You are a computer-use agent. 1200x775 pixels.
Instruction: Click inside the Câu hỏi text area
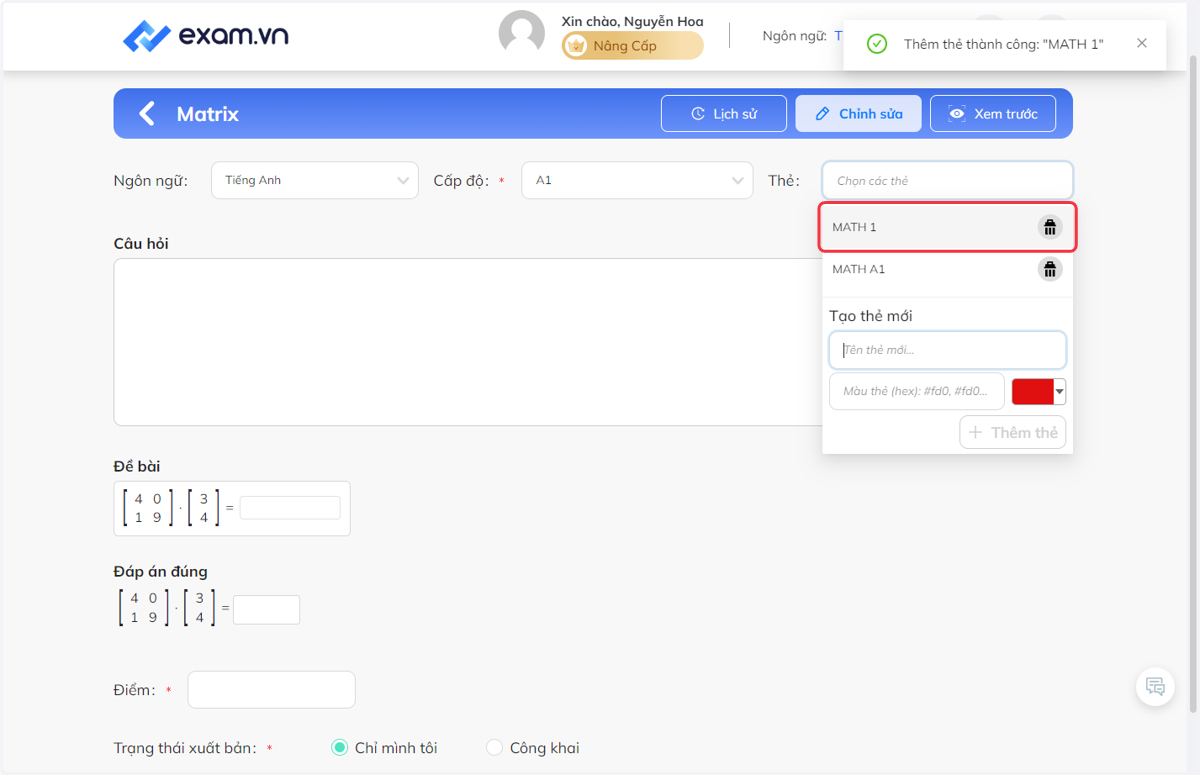tap(468, 342)
